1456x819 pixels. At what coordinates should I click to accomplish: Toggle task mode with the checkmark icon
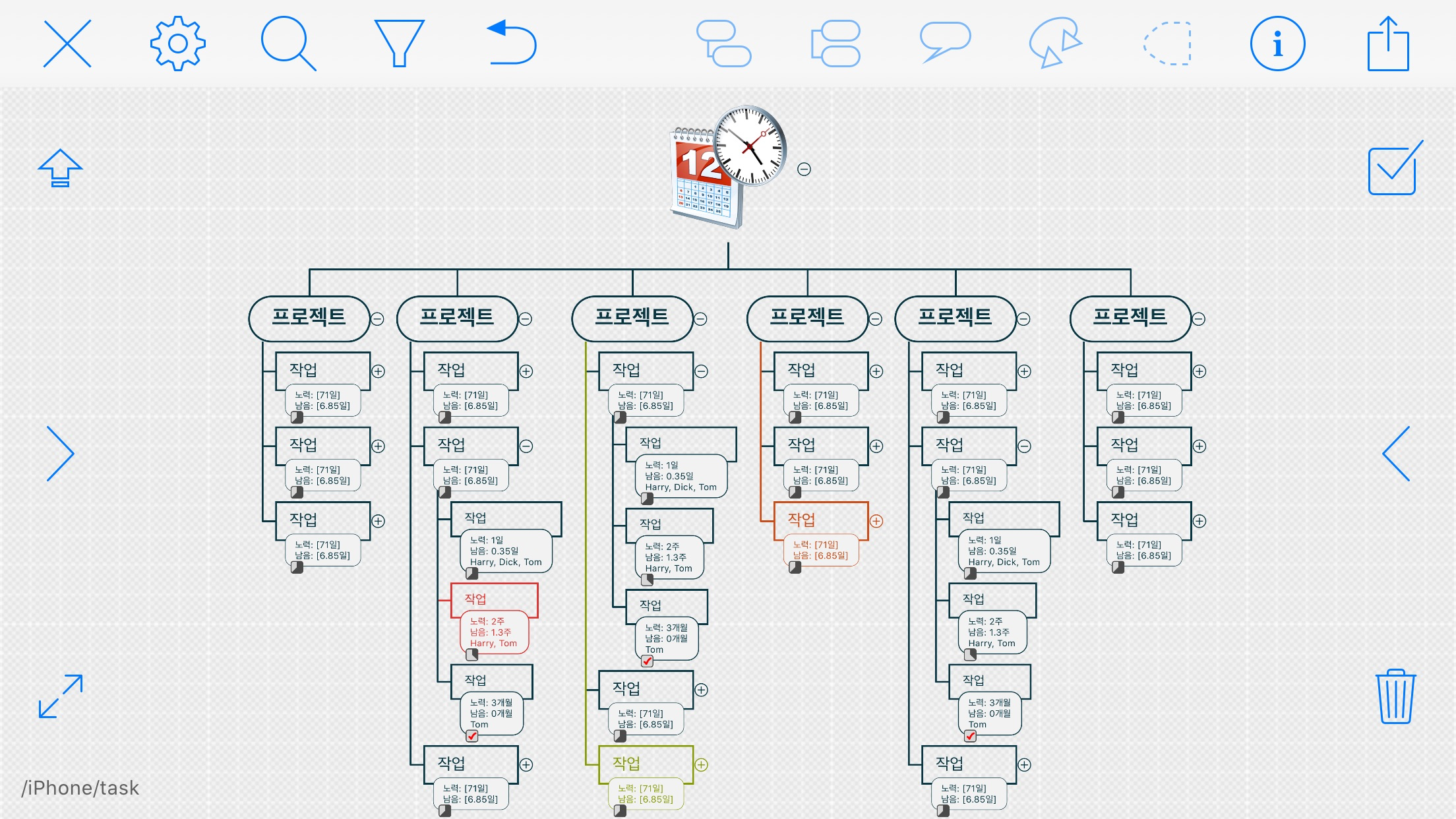1393,169
